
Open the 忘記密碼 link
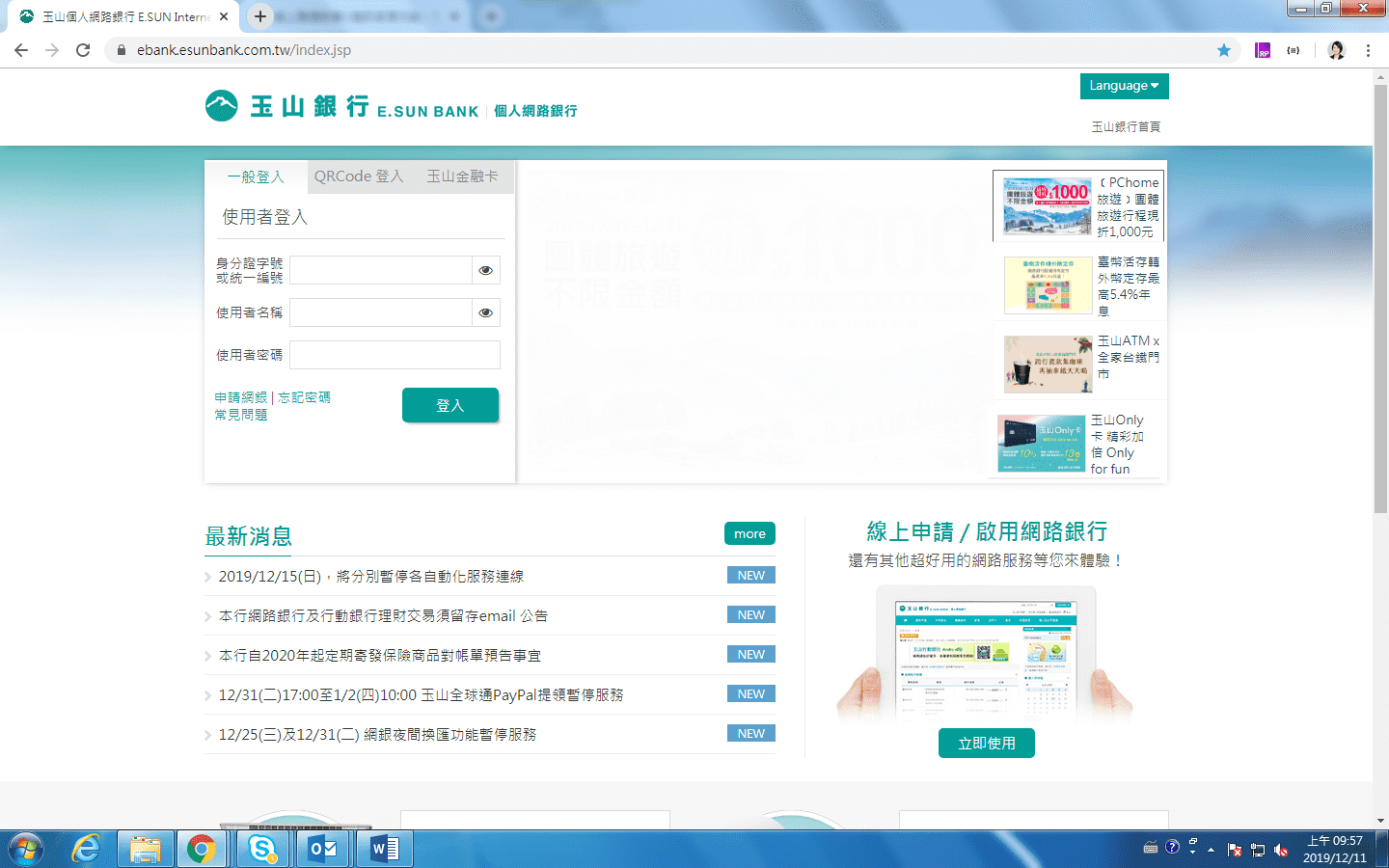305,397
